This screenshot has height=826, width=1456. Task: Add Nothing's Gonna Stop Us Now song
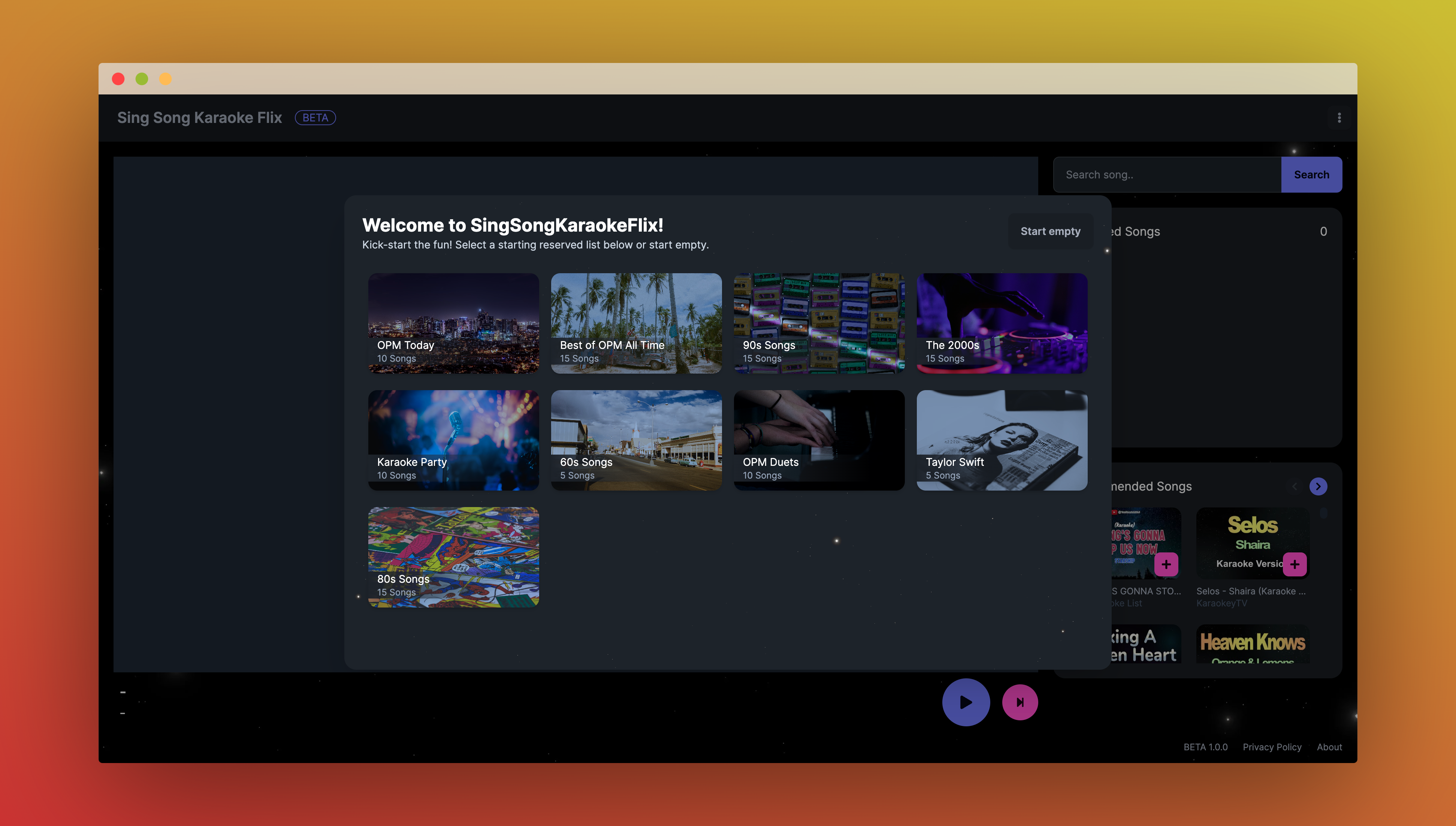(x=1166, y=564)
